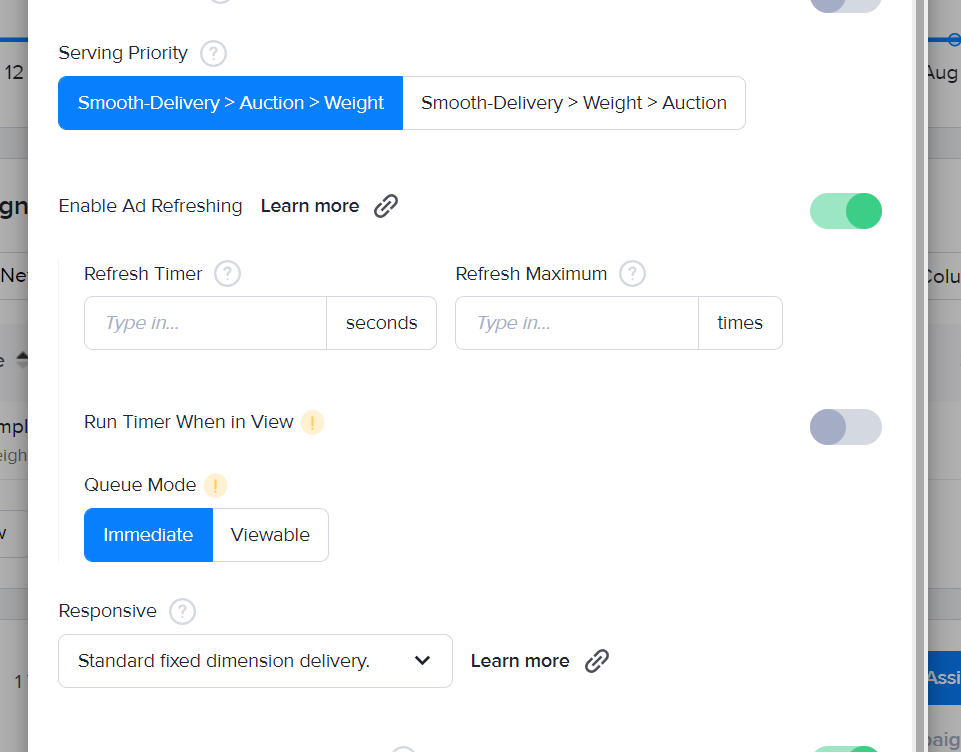
Task: Open the Refresh Timer help tooltip
Action: 227,273
